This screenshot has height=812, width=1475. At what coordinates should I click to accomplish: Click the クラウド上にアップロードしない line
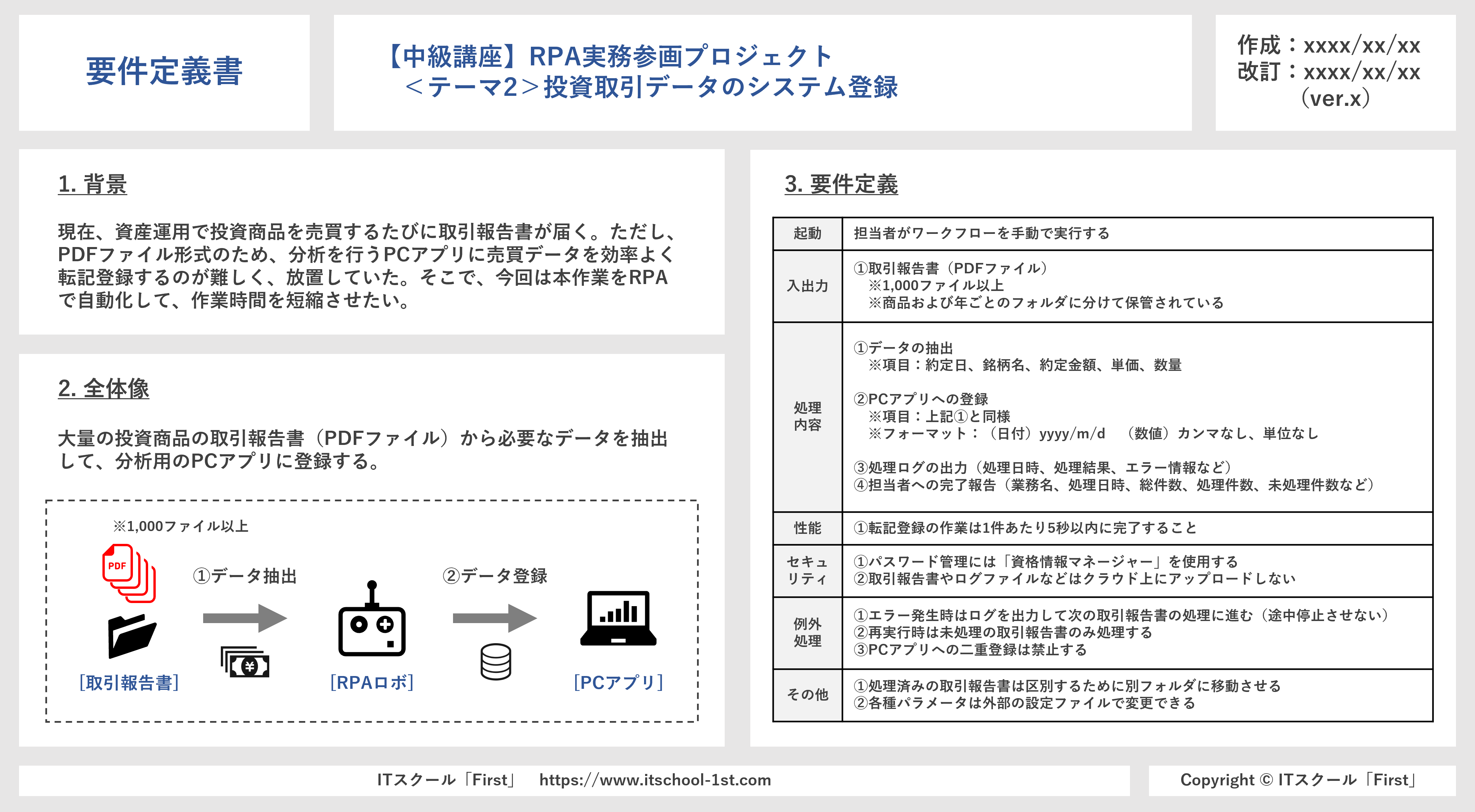coord(1074,579)
